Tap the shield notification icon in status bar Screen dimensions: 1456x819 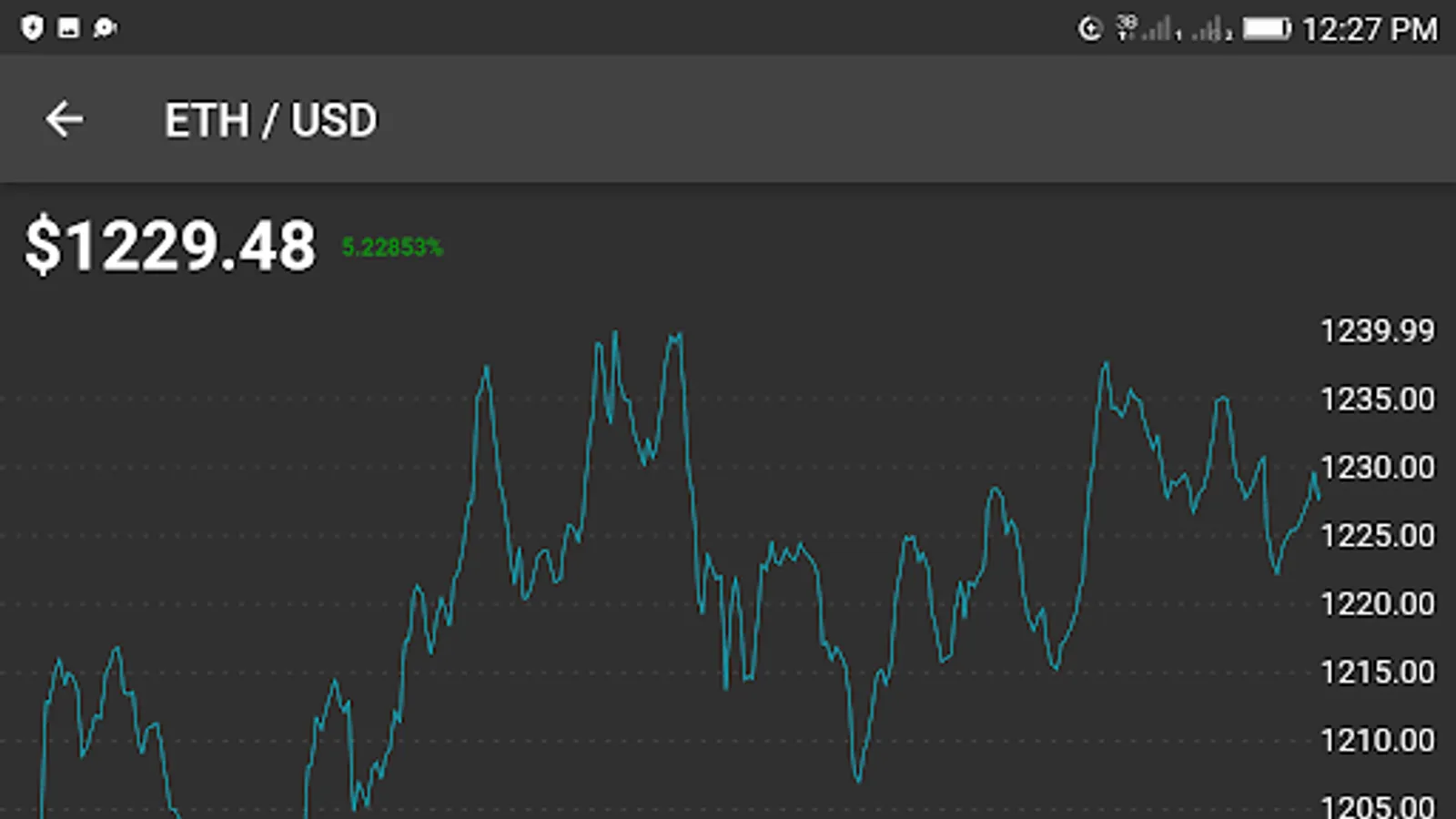click(x=33, y=28)
